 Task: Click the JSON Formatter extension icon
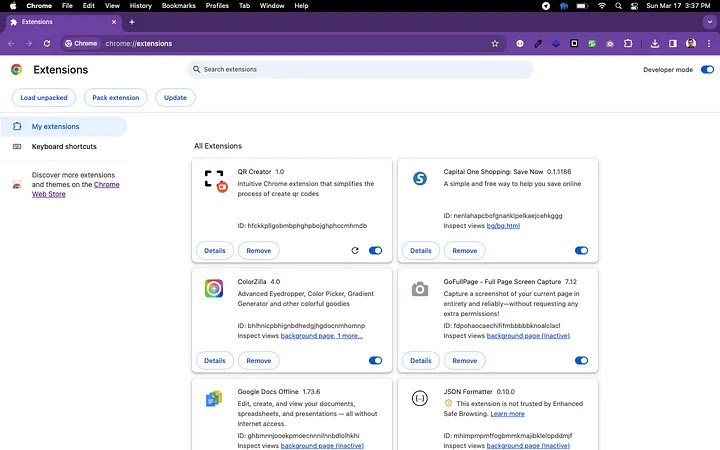click(420, 398)
